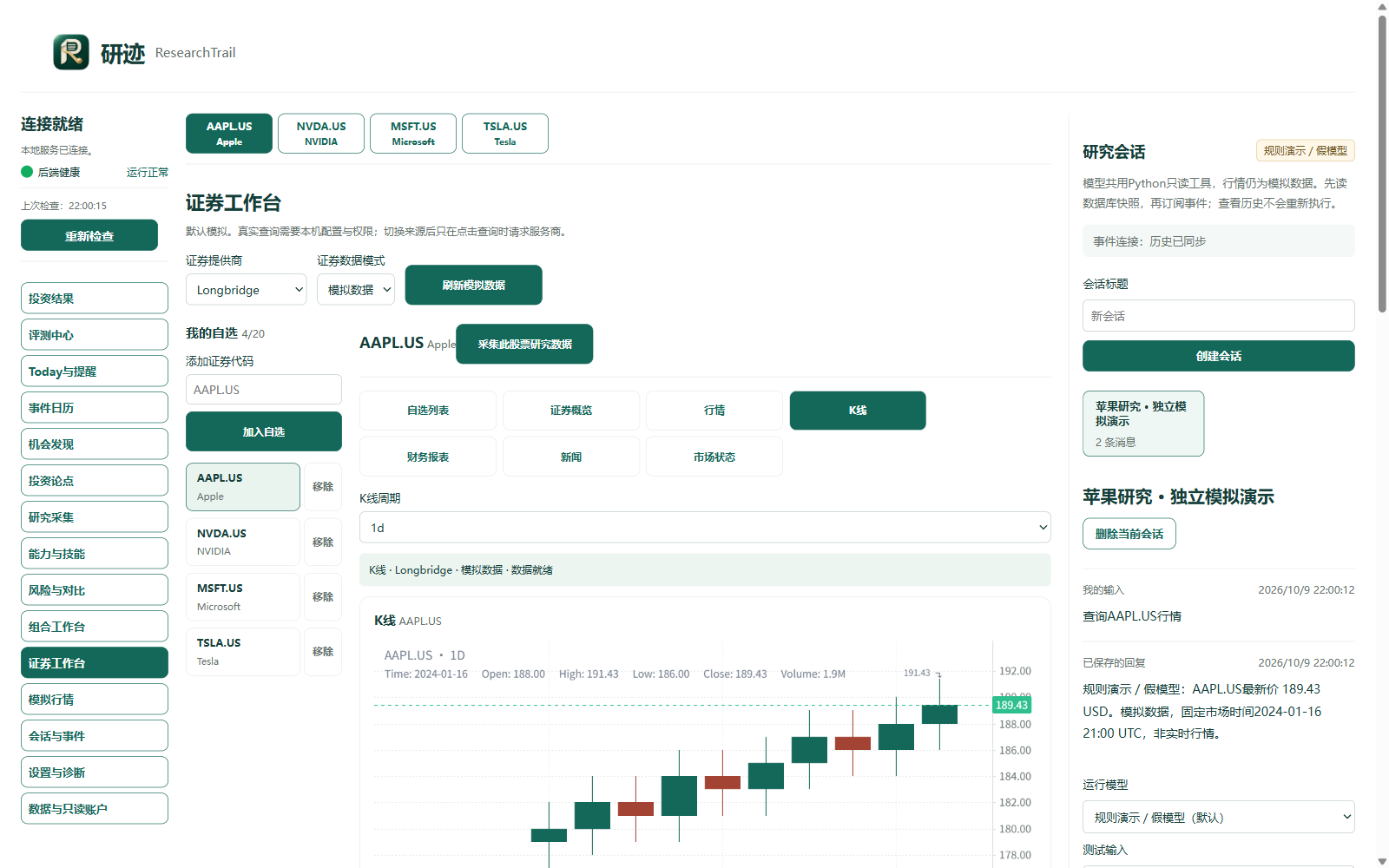Open 数据与只读账户 in the sidebar
Viewport: 1389px width, 868px height.
95,808
